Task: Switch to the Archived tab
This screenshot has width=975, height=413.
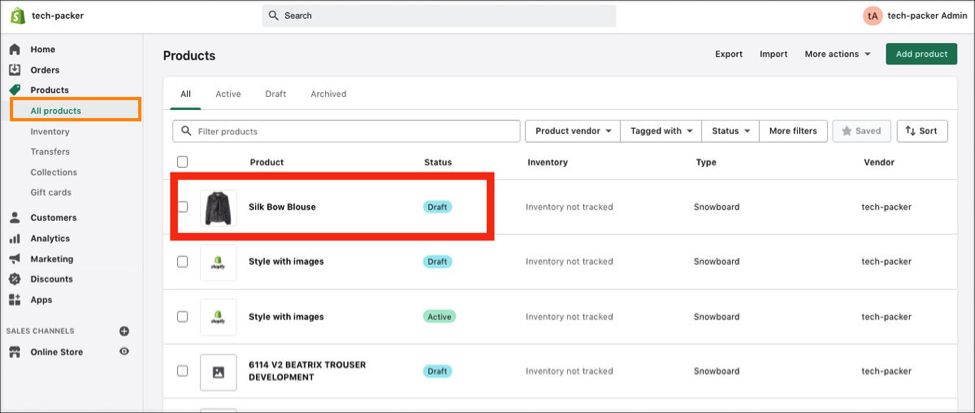Action: point(328,94)
